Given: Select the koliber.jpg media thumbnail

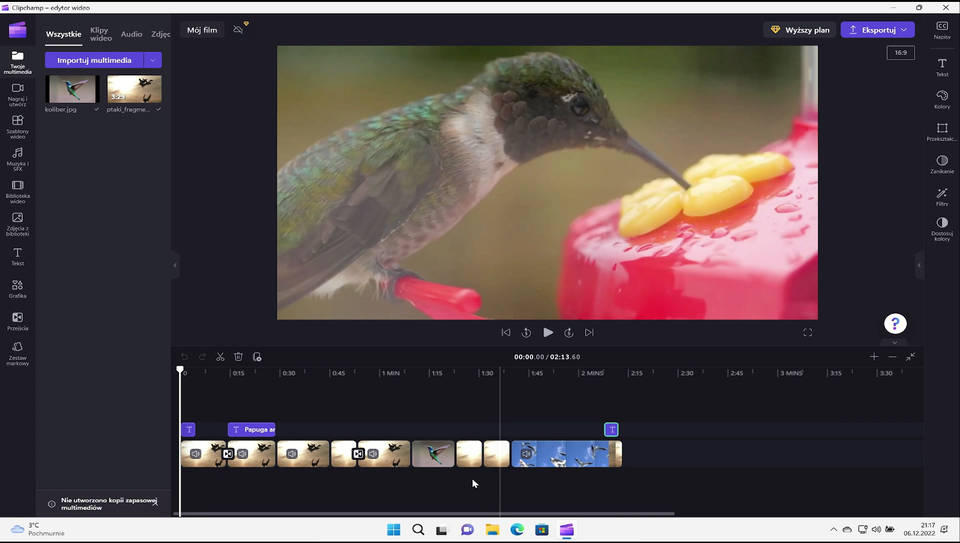Looking at the screenshot, I should (x=71, y=90).
